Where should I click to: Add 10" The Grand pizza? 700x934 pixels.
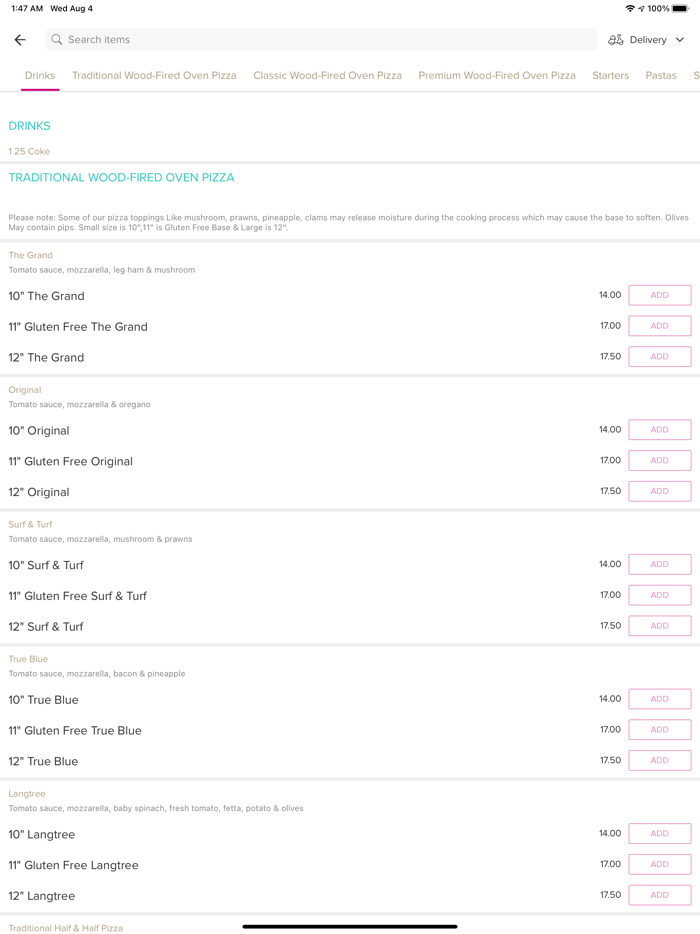659,295
